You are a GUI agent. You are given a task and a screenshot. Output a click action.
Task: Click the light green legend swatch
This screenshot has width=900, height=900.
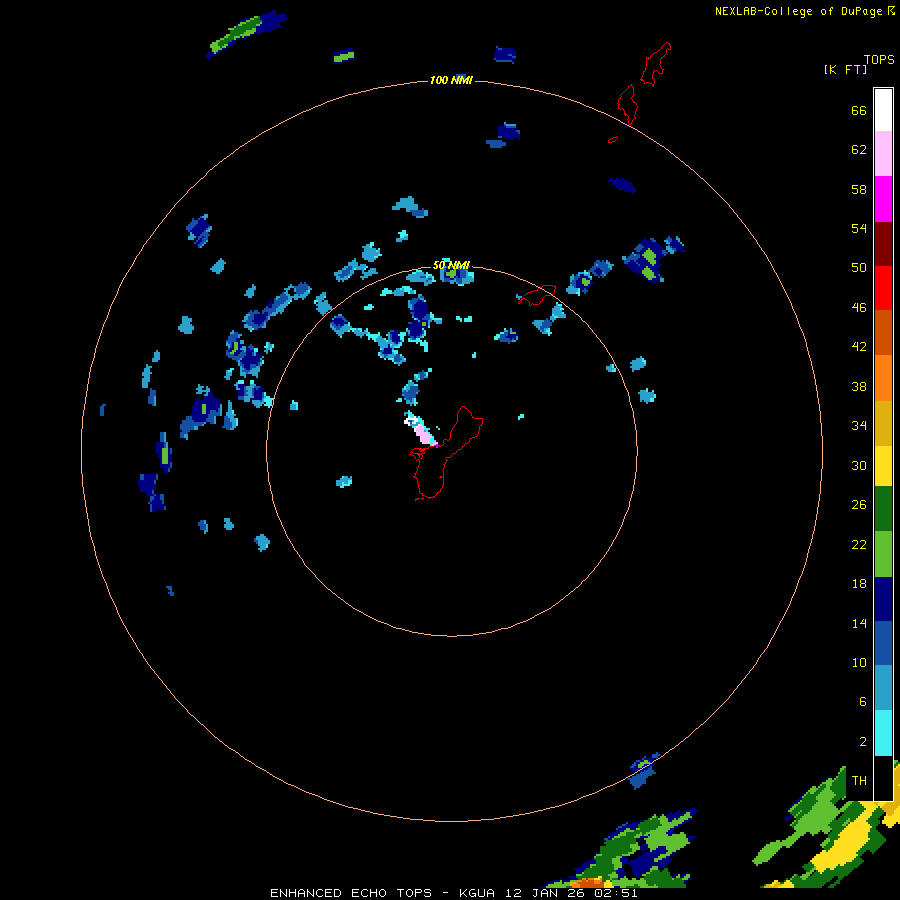(883, 554)
